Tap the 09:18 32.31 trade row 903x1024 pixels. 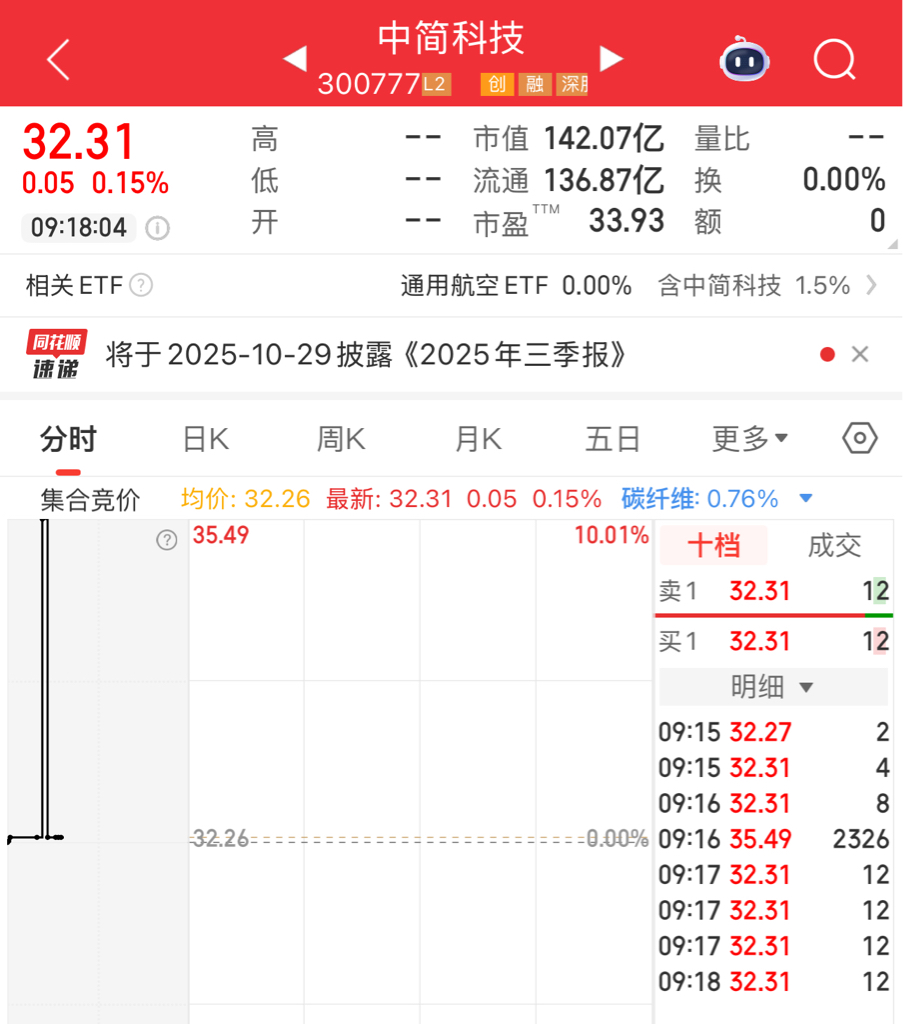click(x=773, y=982)
